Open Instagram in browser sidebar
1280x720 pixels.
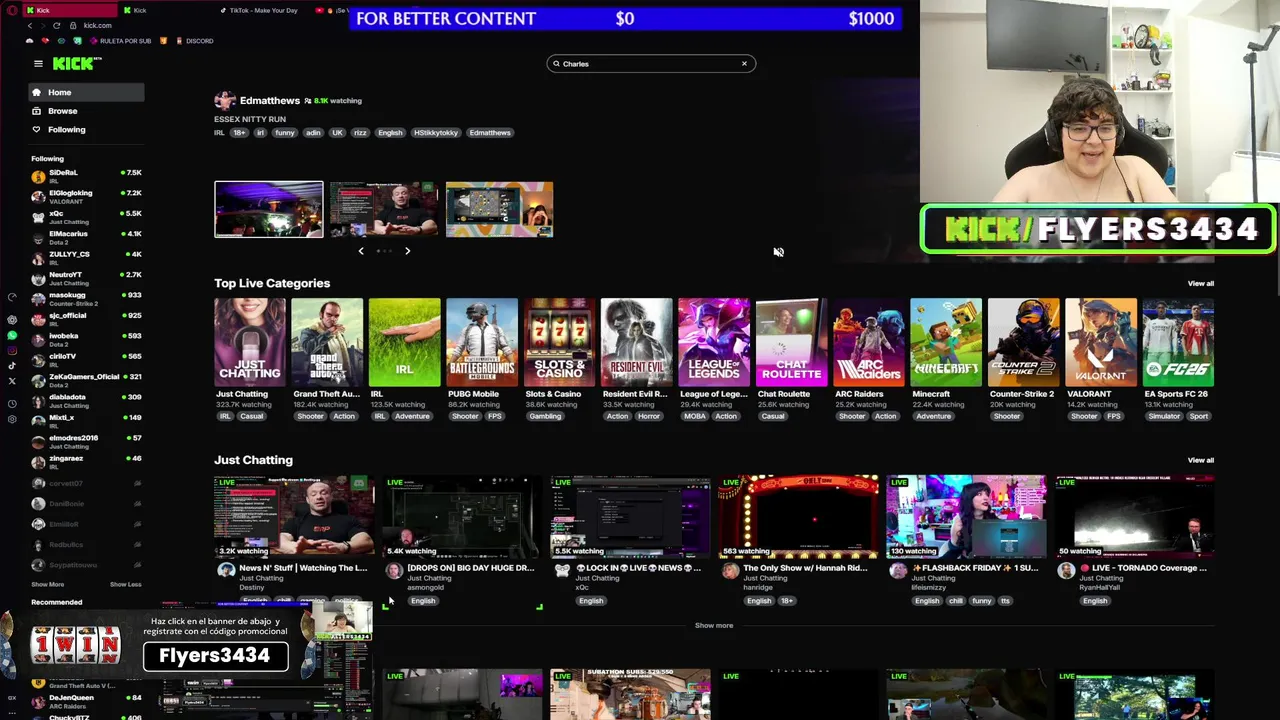click(x=12, y=350)
